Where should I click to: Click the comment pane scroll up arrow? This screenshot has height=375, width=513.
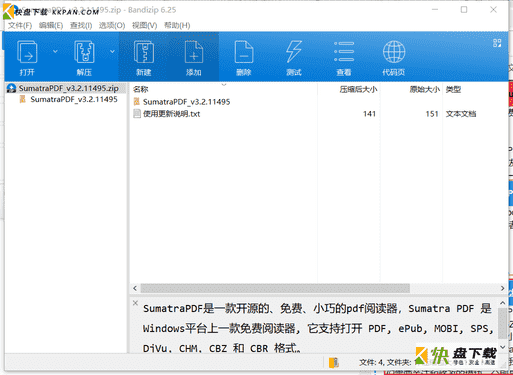pos(502,303)
